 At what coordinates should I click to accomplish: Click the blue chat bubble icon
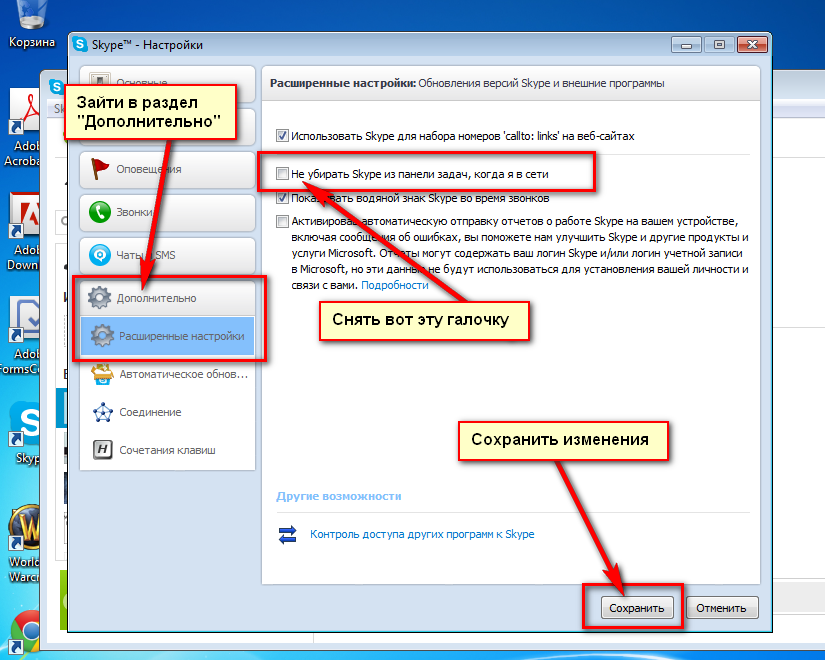click(99, 255)
